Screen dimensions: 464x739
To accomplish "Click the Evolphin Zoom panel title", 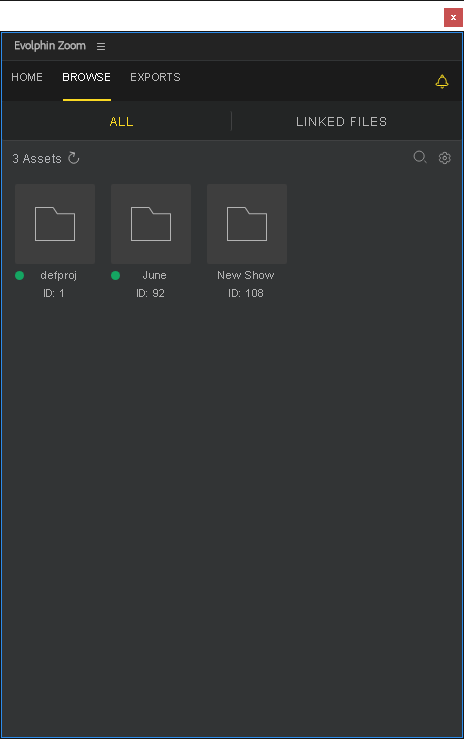I will coord(50,46).
